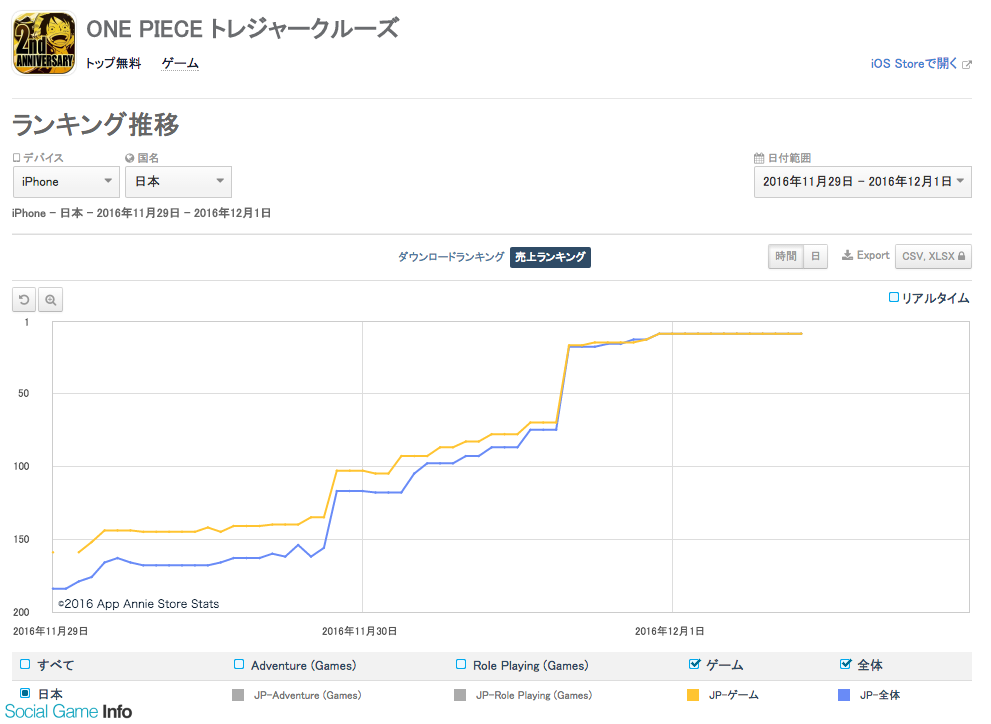Click the JP-全体 legend label
The height and width of the screenshot is (724, 991).
tap(880, 695)
